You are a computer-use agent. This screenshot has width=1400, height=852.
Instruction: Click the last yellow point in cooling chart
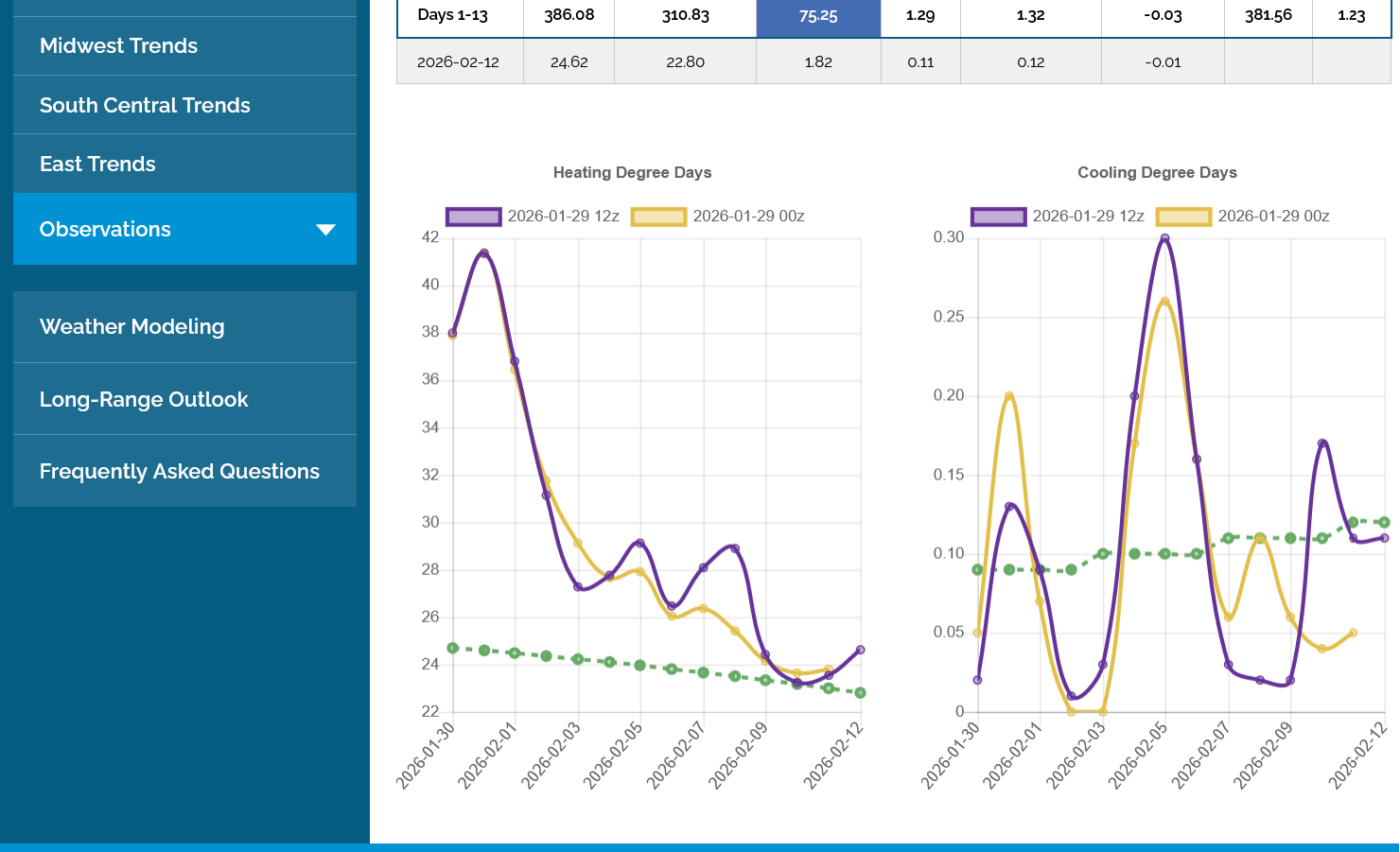point(1353,633)
